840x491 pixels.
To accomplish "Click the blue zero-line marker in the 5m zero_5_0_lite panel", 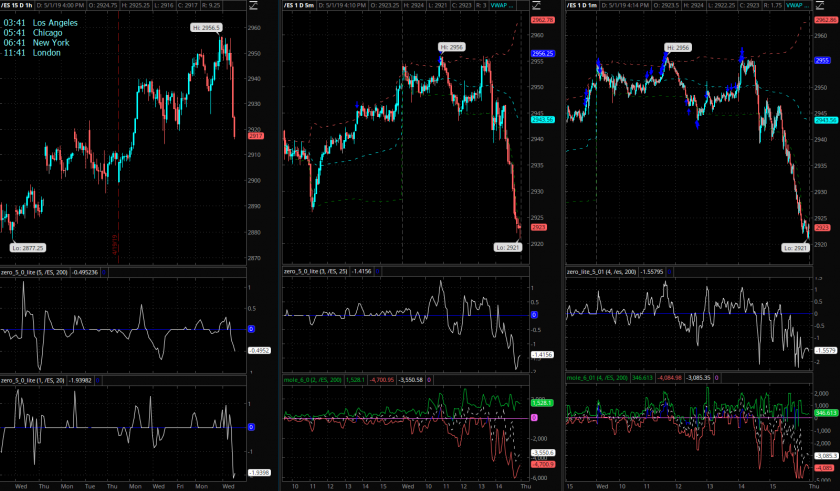I will pos(532,315).
